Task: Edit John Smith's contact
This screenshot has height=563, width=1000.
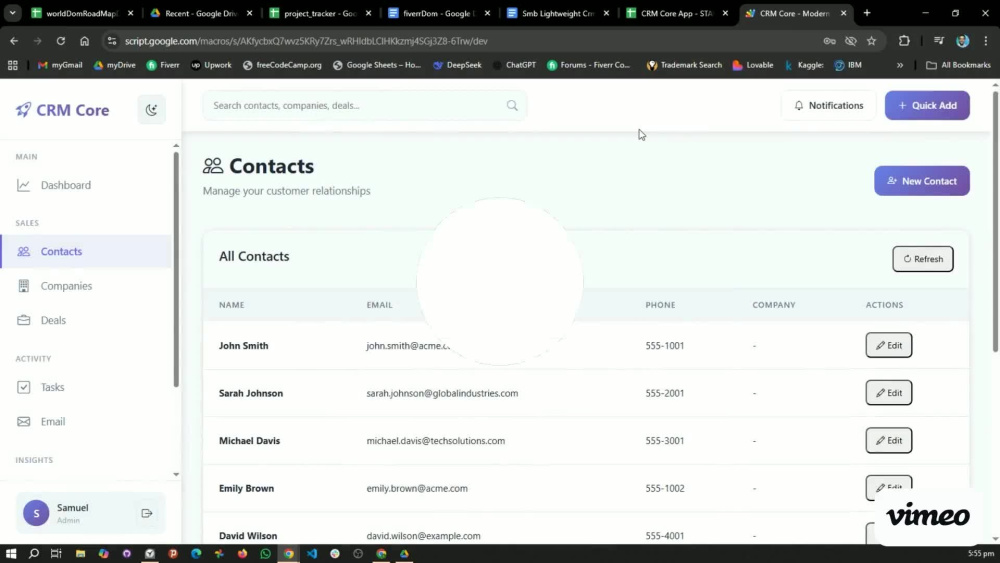Action: click(888, 345)
